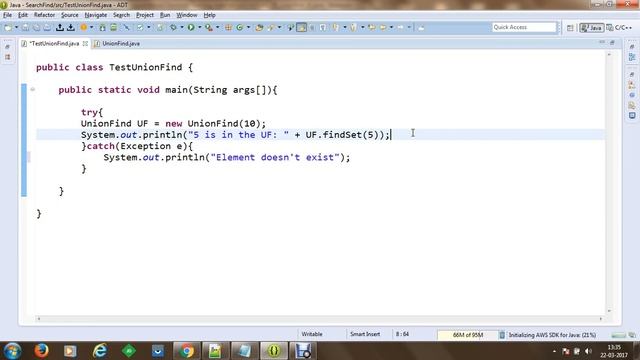Click the horizontal scrollbar right arrow

pos(601,319)
